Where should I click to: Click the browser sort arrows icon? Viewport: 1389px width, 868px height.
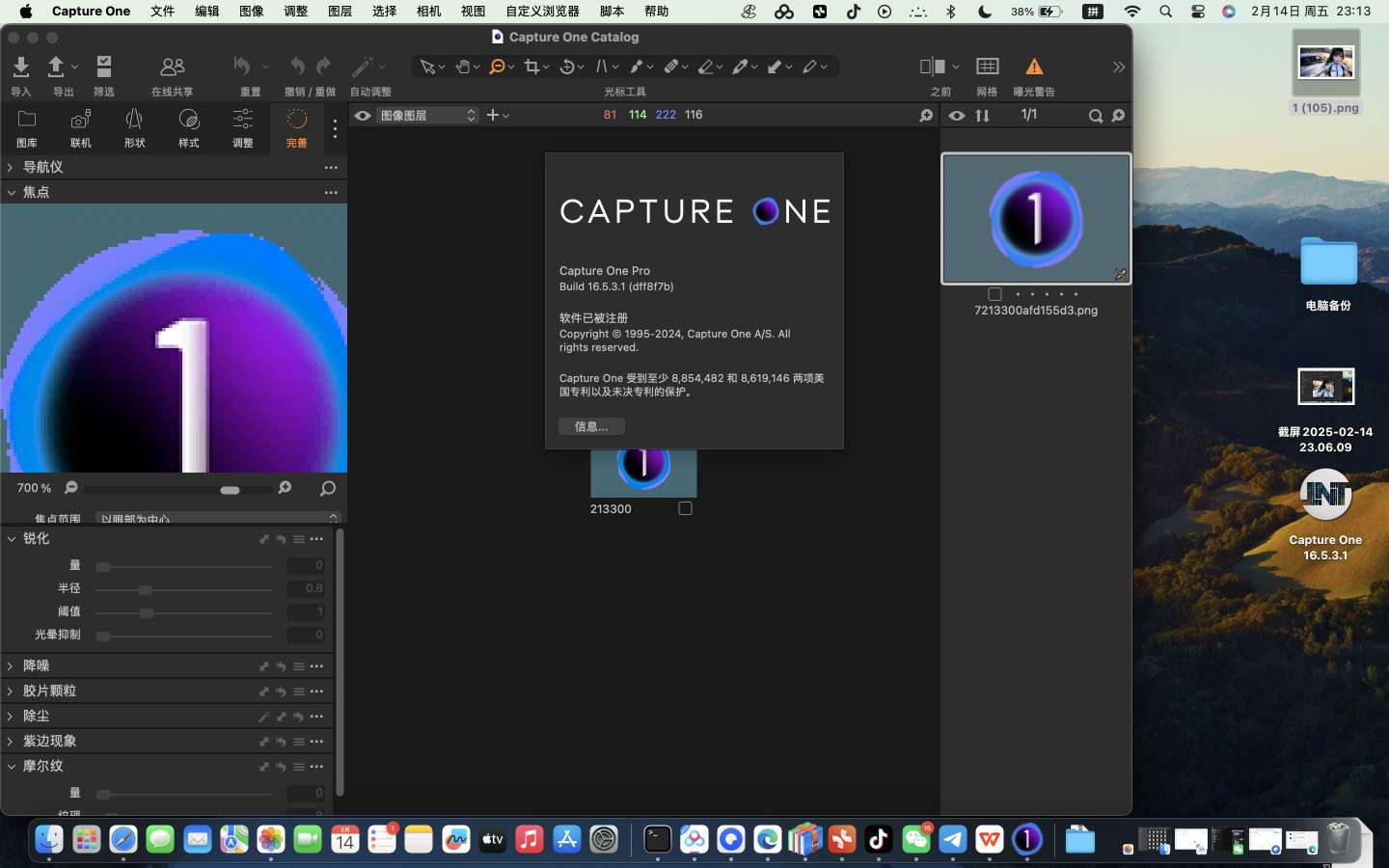click(x=982, y=116)
